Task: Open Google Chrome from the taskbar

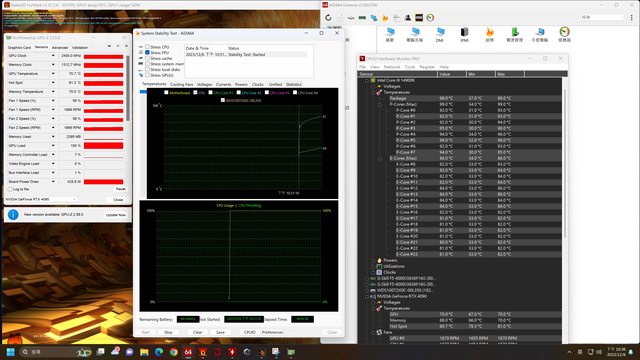Action: 173,352
